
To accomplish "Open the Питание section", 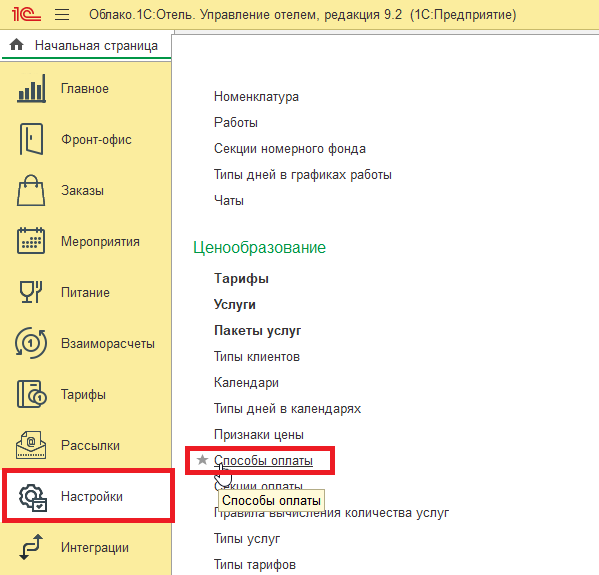I will tap(86, 292).
